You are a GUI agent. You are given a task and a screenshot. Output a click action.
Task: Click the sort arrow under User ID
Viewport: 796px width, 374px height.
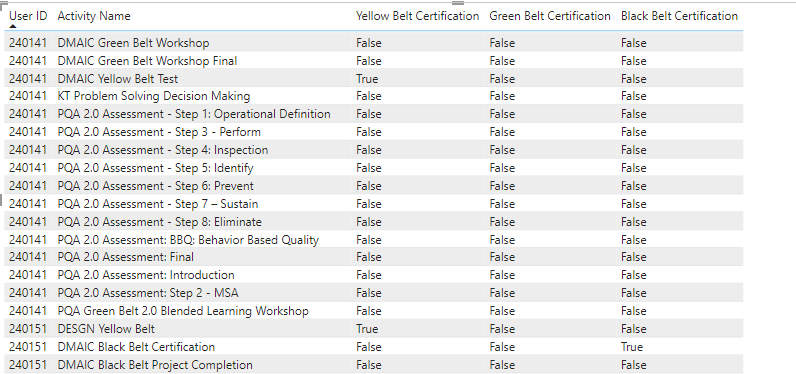[13, 26]
